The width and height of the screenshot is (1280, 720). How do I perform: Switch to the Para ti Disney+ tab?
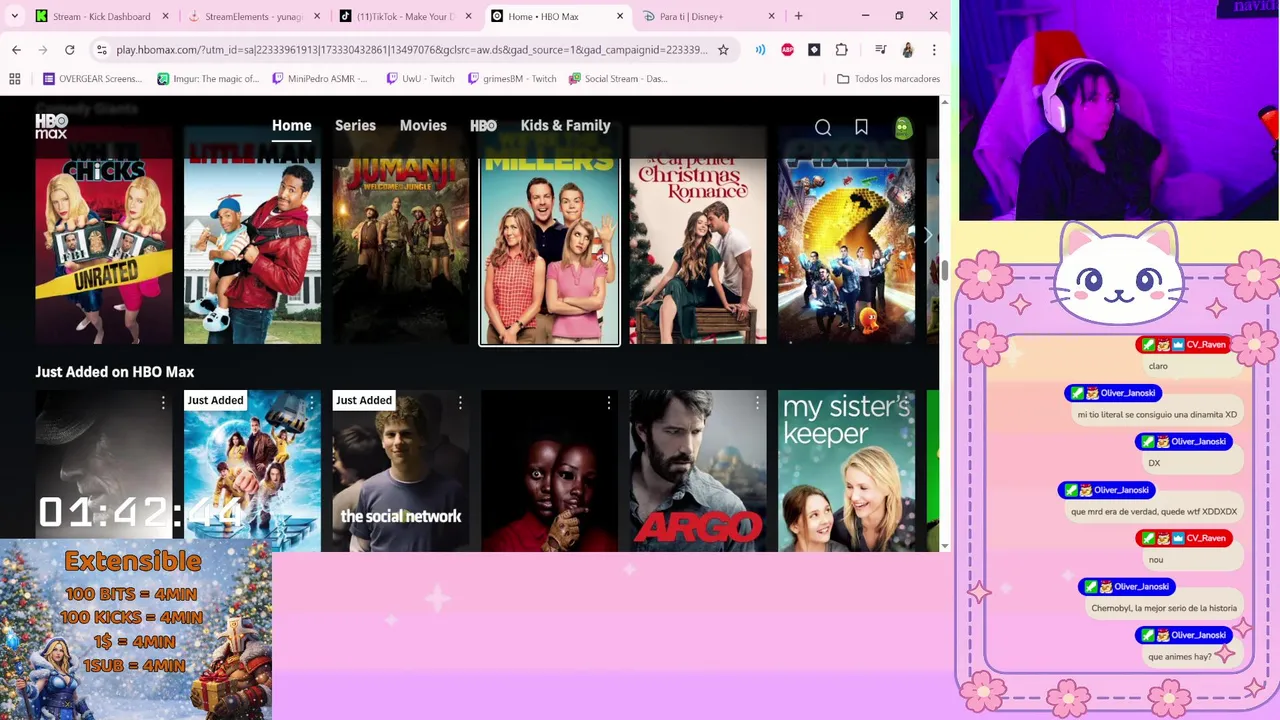[x=708, y=16]
